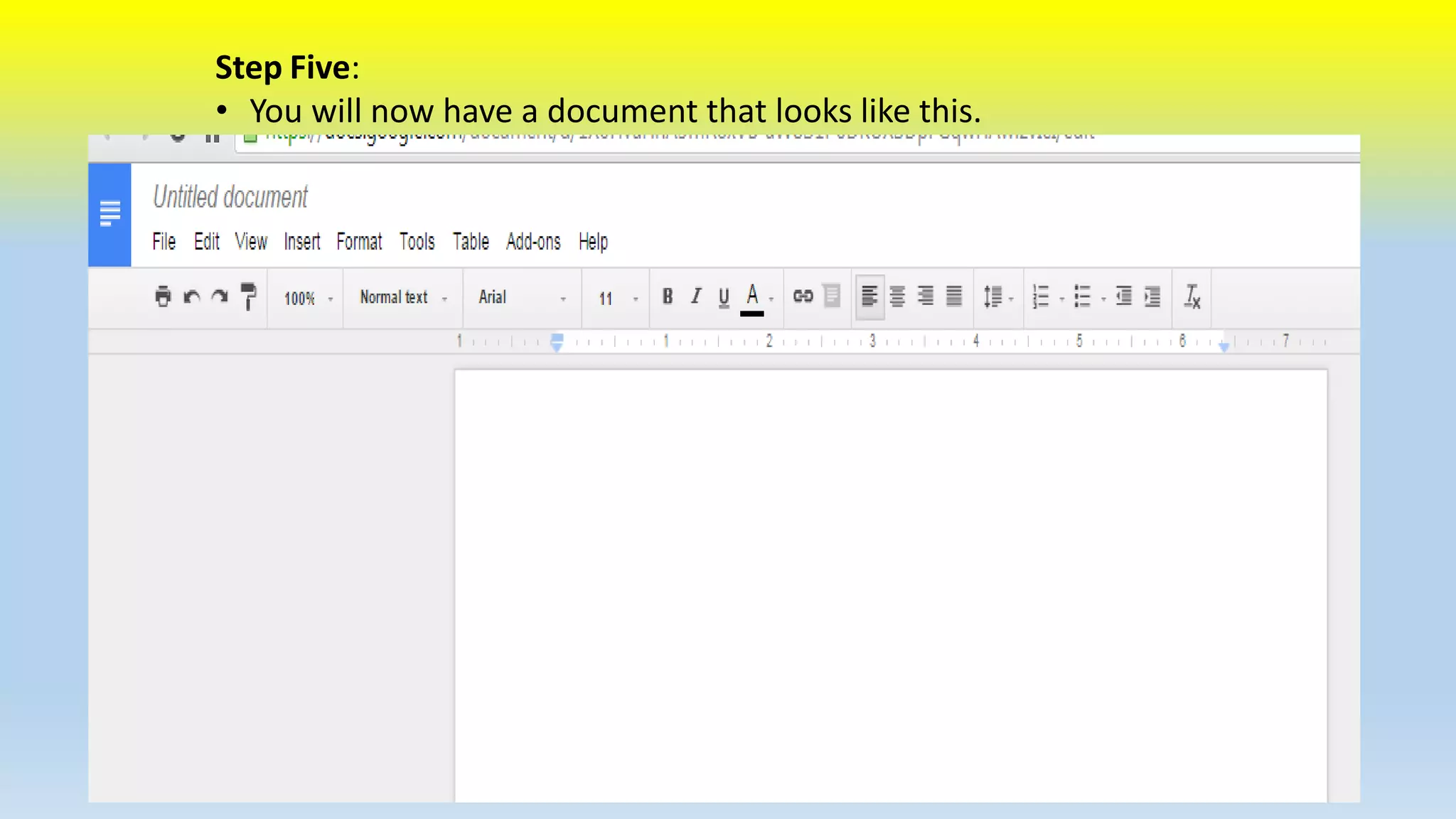Open the 100% zoom dropdown

309,299
